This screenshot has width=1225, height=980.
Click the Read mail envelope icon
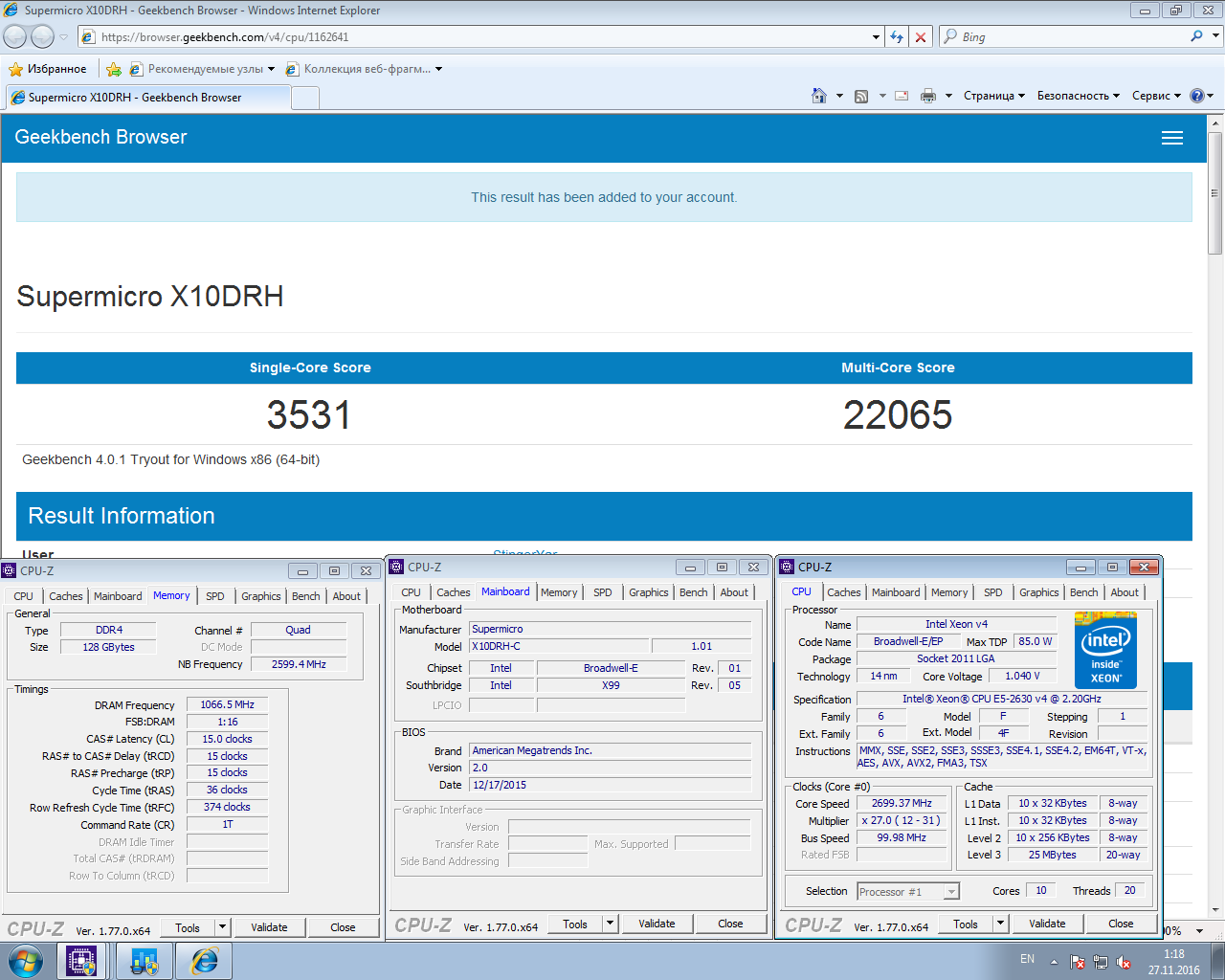pyautogui.click(x=902, y=96)
